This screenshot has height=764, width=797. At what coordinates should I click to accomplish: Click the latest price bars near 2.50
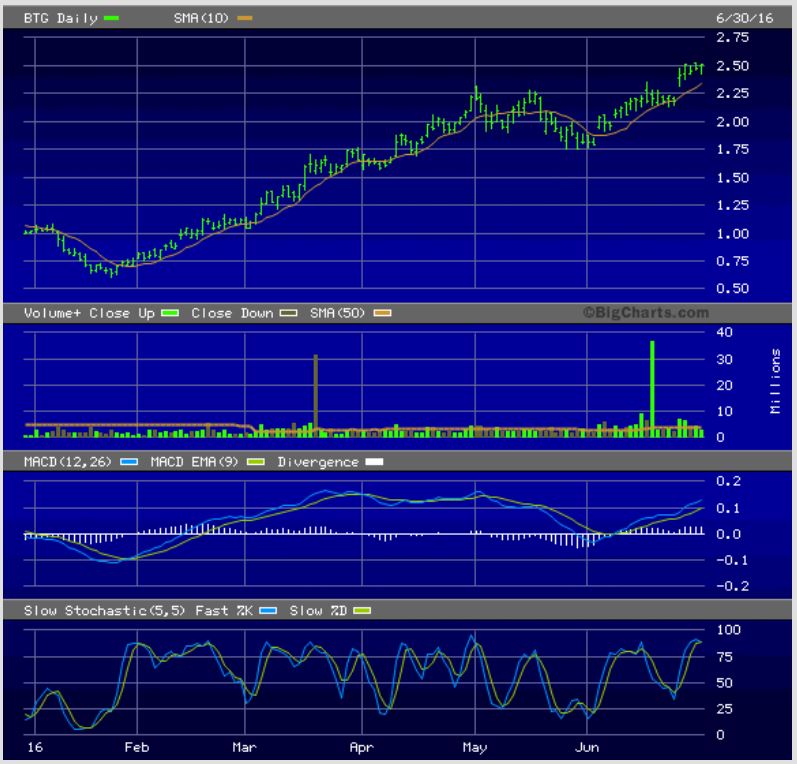click(691, 72)
